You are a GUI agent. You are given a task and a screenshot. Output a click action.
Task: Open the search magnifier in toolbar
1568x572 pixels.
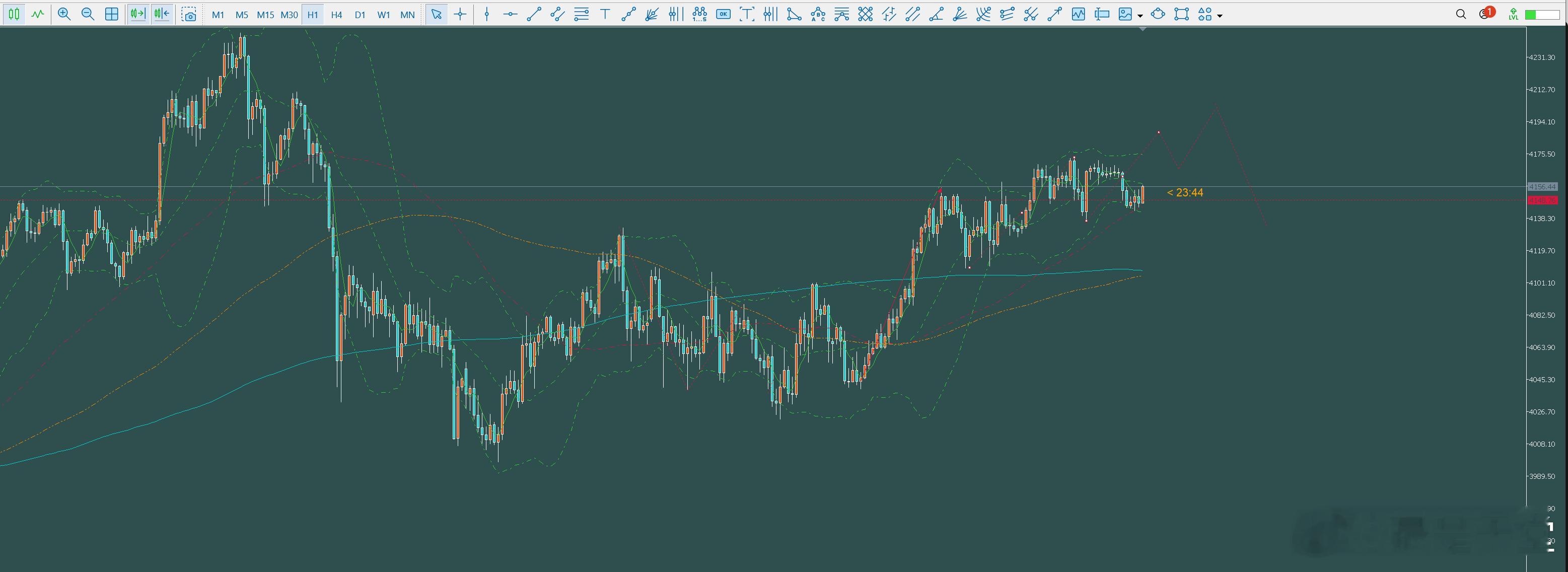click(1460, 15)
